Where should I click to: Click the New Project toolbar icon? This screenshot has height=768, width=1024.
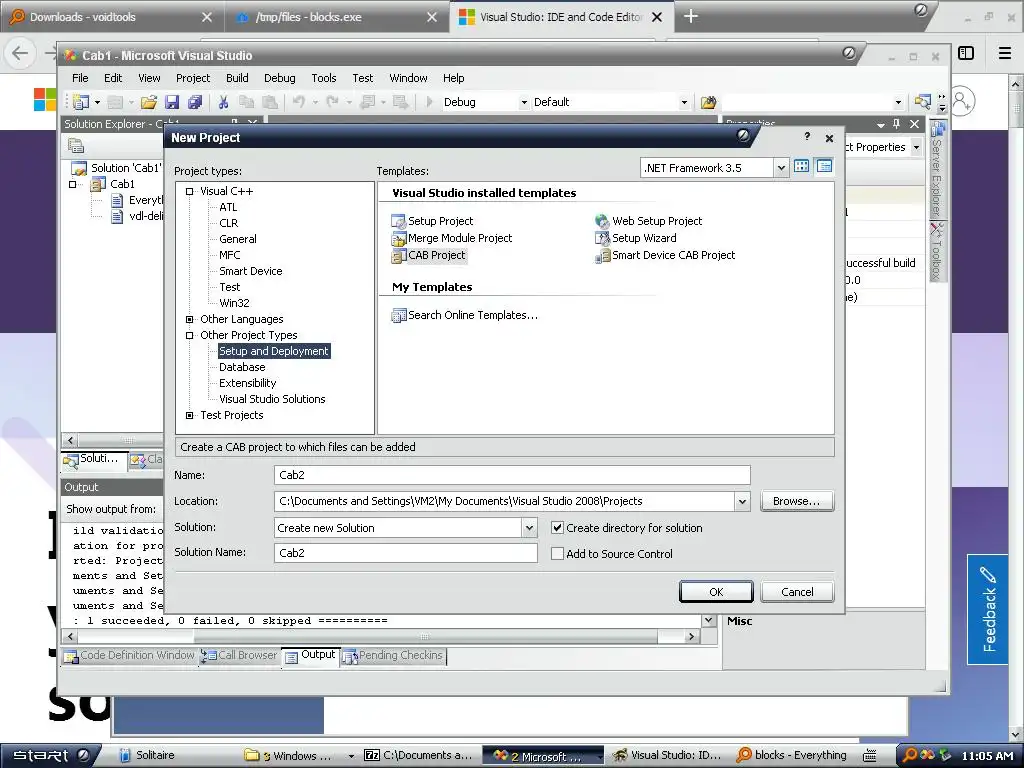click(82, 102)
